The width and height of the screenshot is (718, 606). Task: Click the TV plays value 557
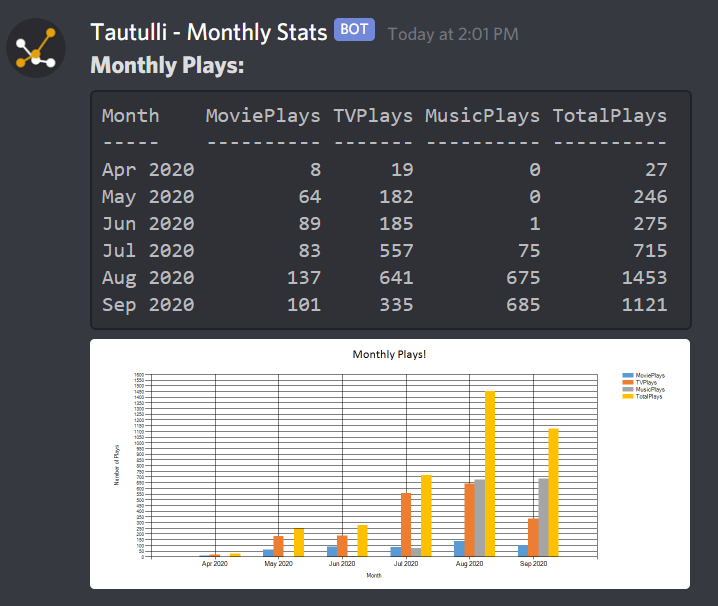click(396, 251)
